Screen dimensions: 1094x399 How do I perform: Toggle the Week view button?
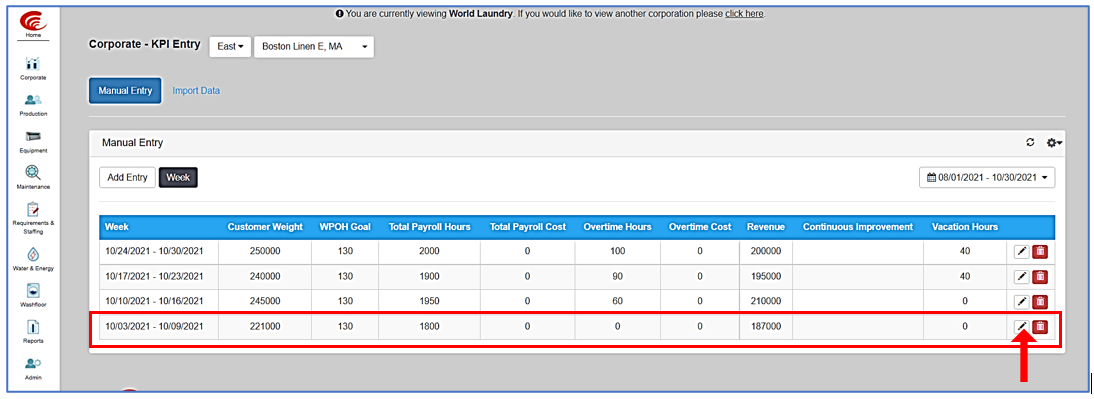pos(179,177)
